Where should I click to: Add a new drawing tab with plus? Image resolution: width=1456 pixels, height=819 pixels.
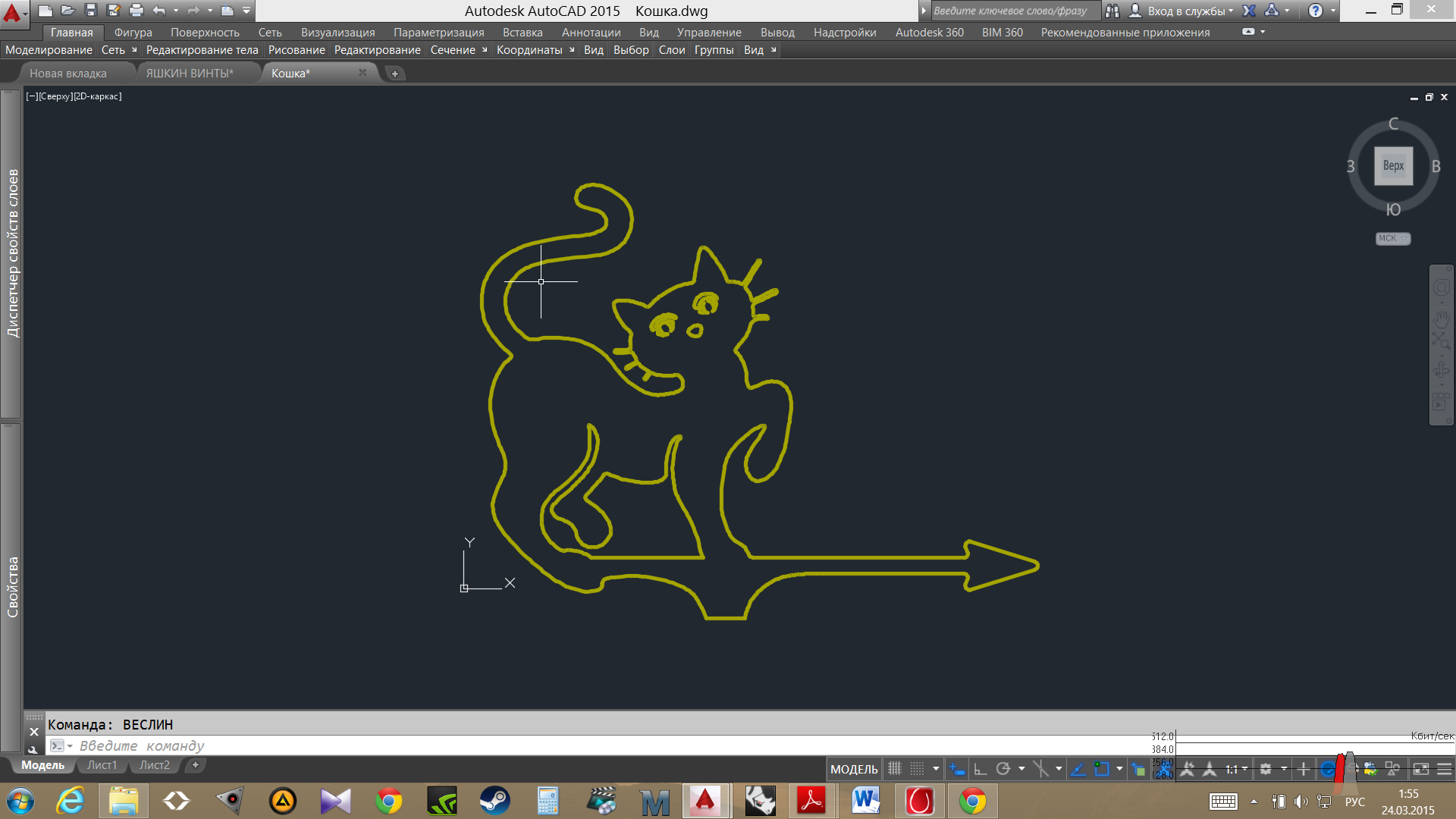pos(394,74)
